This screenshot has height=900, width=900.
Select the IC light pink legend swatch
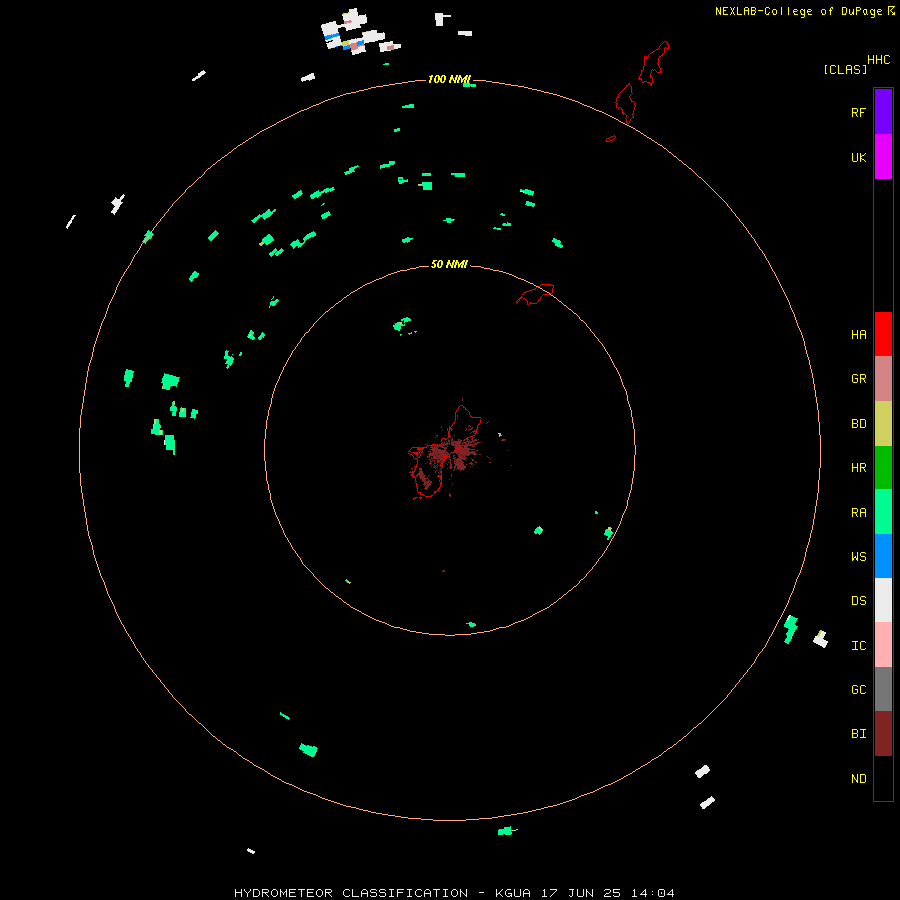click(883, 645)
